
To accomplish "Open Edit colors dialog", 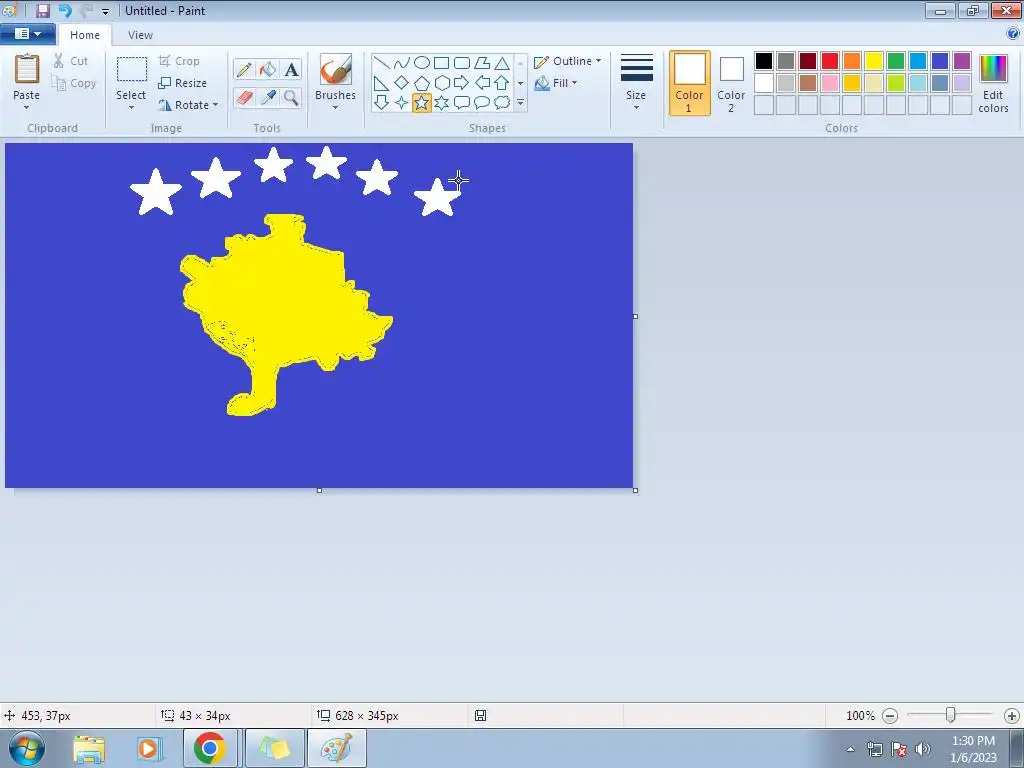I will coord(993,83).
